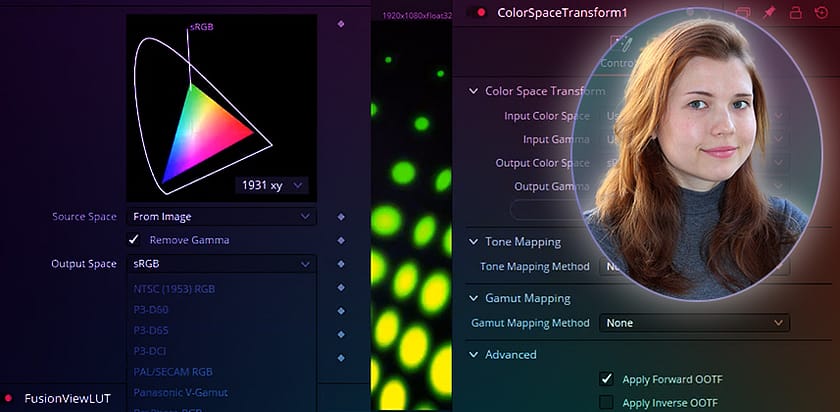Click the Output Color Space label
Viewport: 840px width, 412px height.
543,163
